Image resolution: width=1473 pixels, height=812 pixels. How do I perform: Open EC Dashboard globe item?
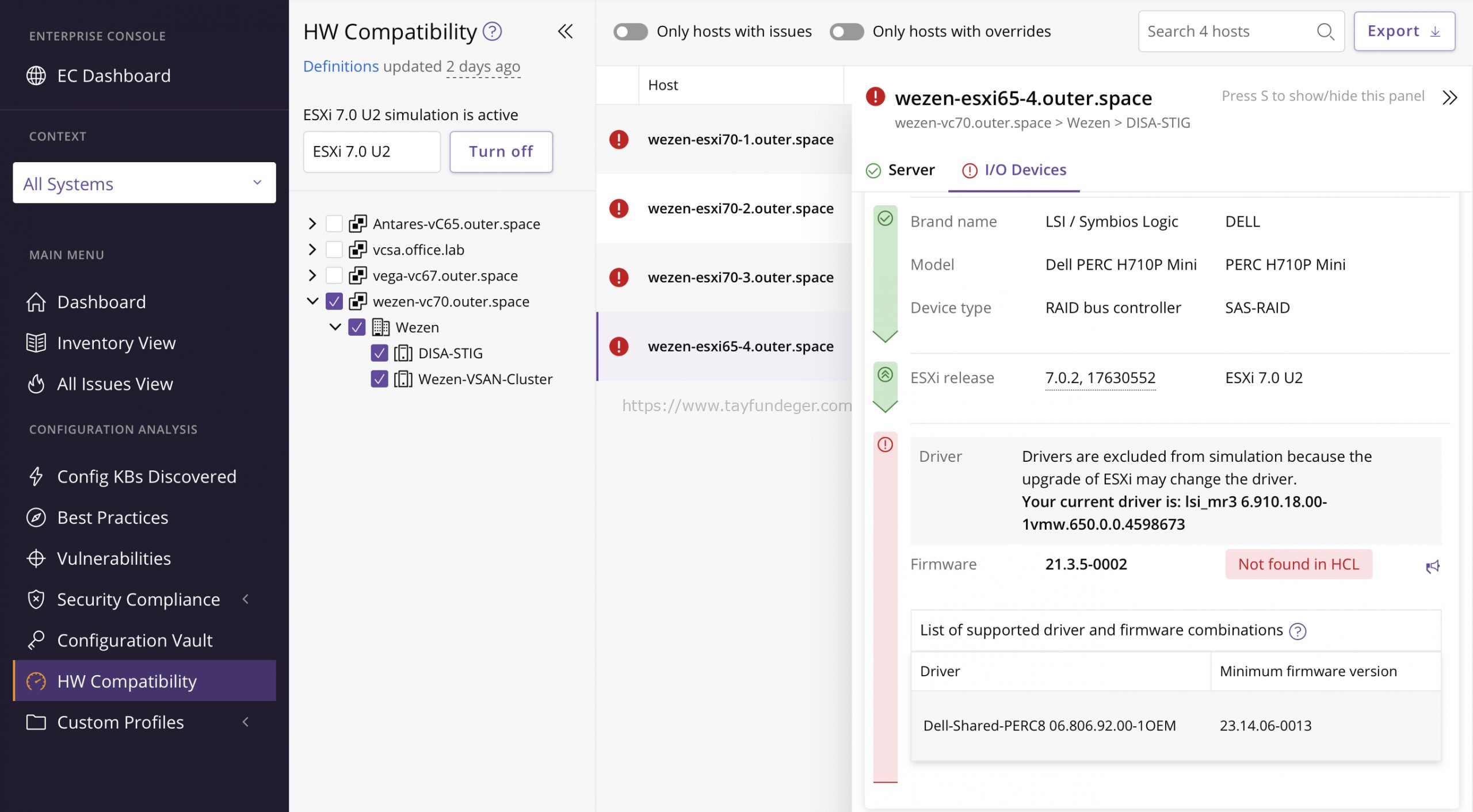pos(98,75)
